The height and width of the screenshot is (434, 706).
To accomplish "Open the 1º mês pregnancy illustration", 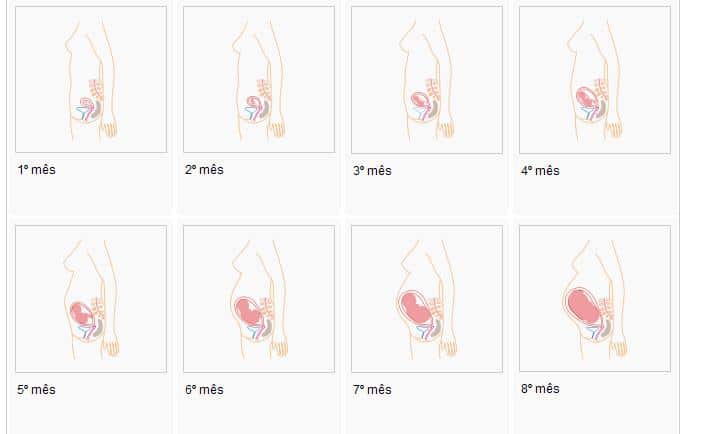I will (91, 79).
